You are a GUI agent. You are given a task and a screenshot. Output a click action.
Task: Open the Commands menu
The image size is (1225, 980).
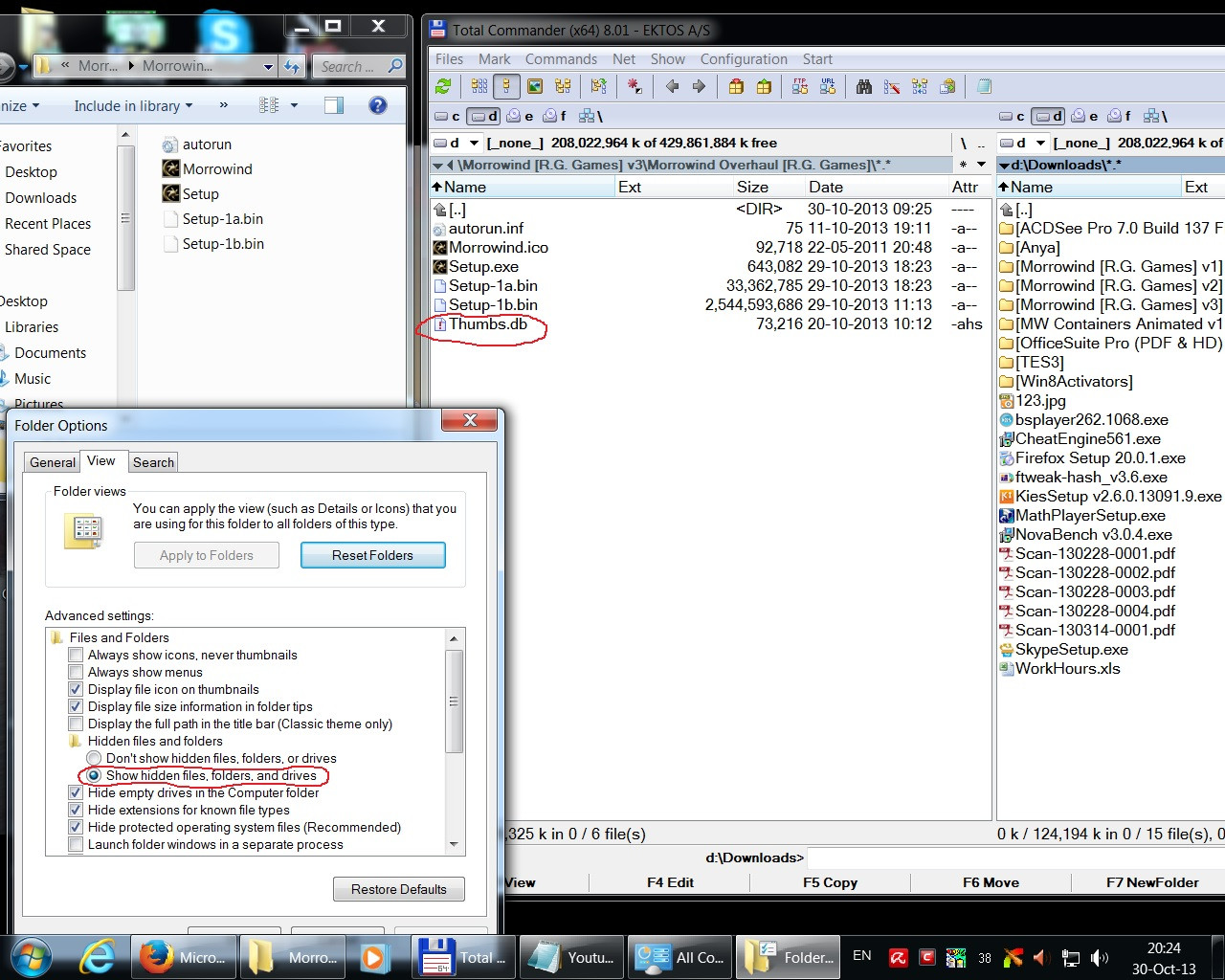click(x=561, y=59)
